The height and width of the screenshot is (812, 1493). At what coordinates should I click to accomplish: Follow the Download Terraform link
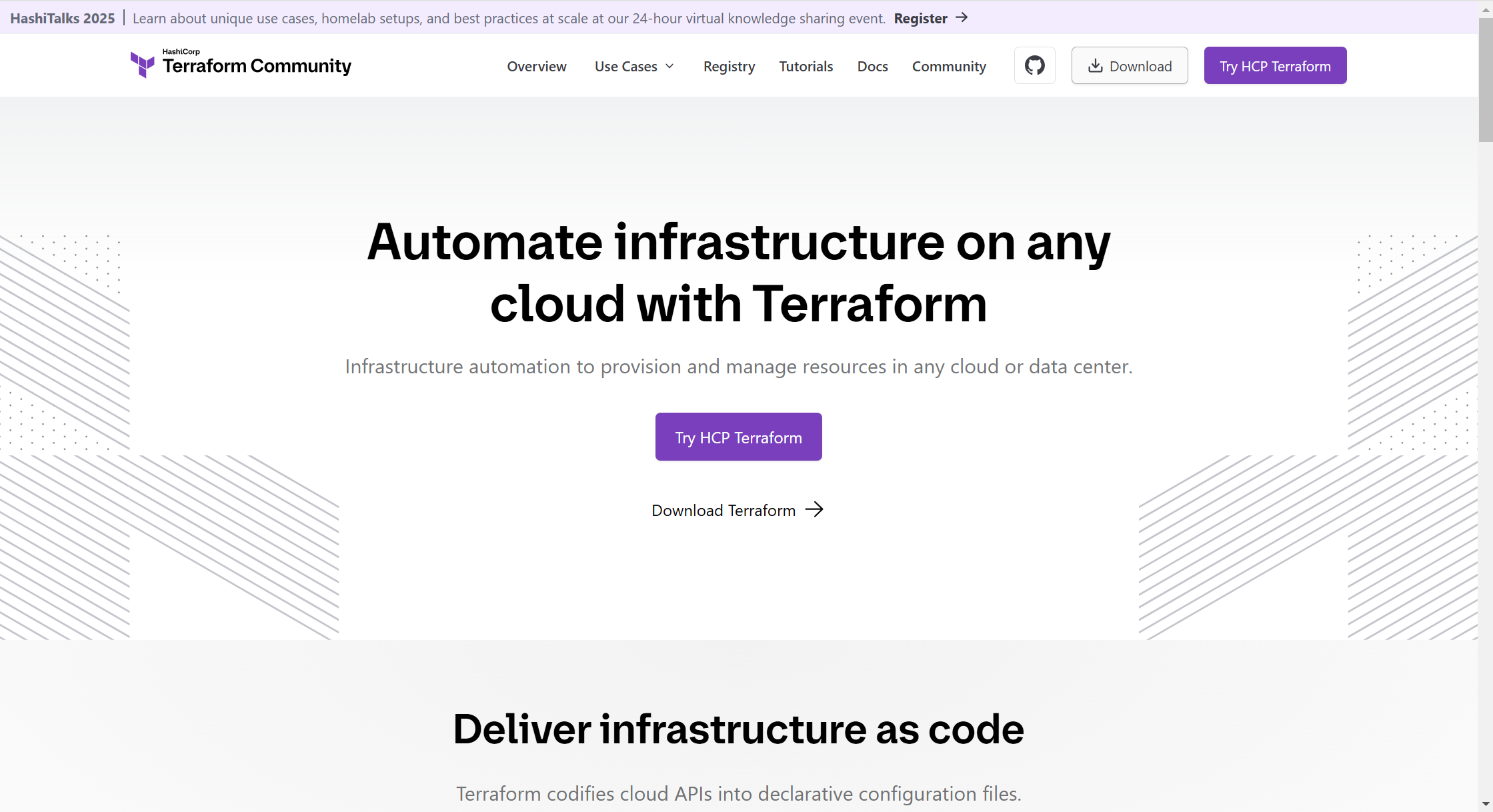pyautogui.click(x=723, y=510)
